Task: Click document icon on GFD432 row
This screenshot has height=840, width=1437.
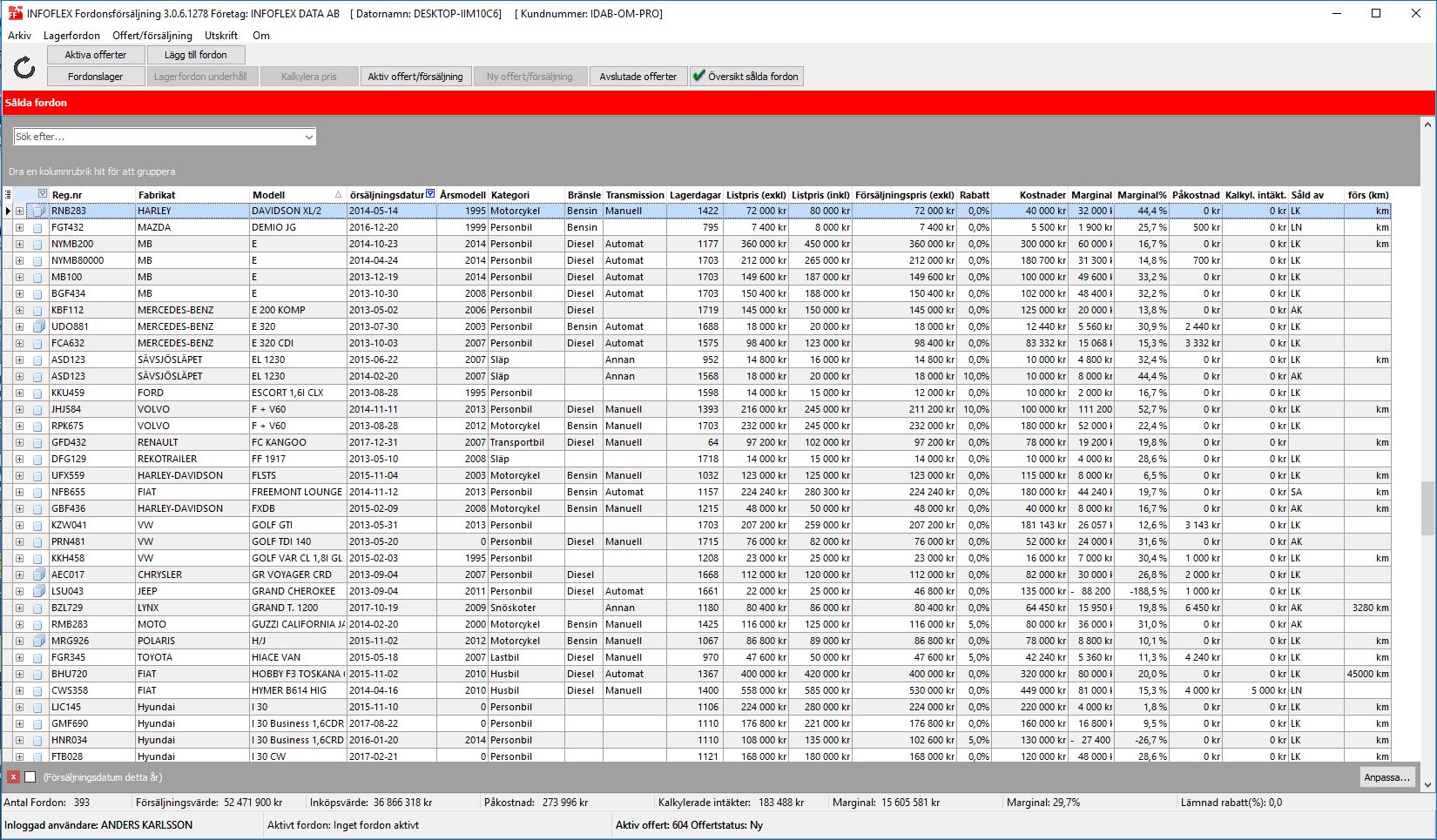Action: tap(37, 442)
